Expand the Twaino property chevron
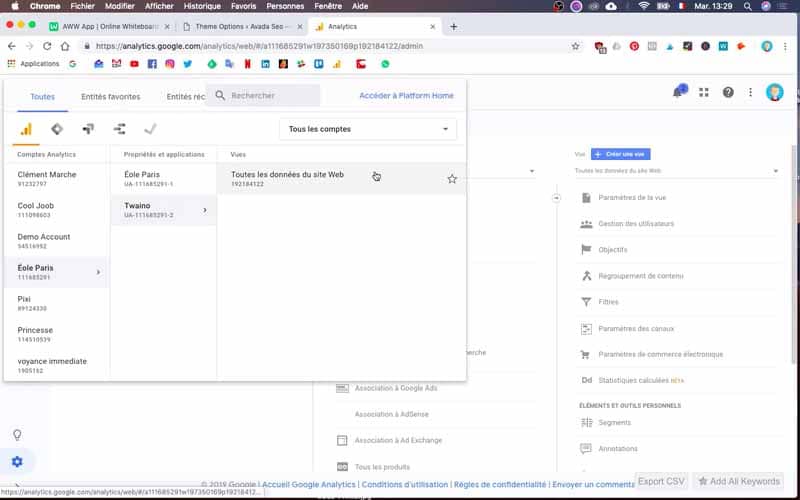 pyautogui.click(x=205, y=210)
